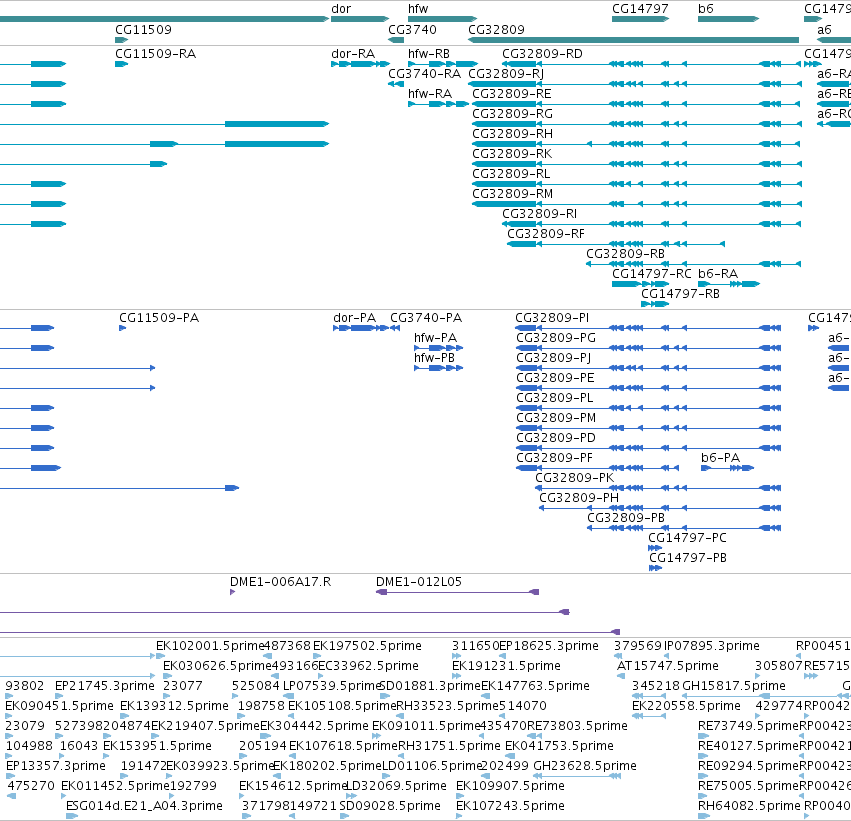This screenshot has height=821, width=851.
Task: Click the EK197502.5prime EST label
Action: tap(367, 646)
